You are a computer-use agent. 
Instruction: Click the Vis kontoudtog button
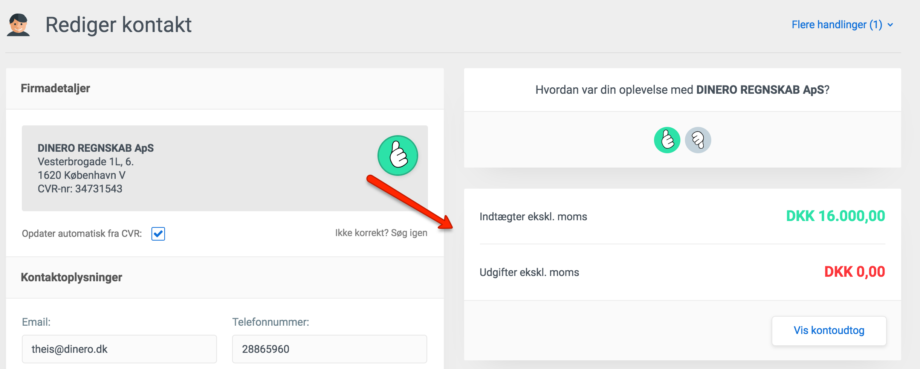click(x=828, y=331)
